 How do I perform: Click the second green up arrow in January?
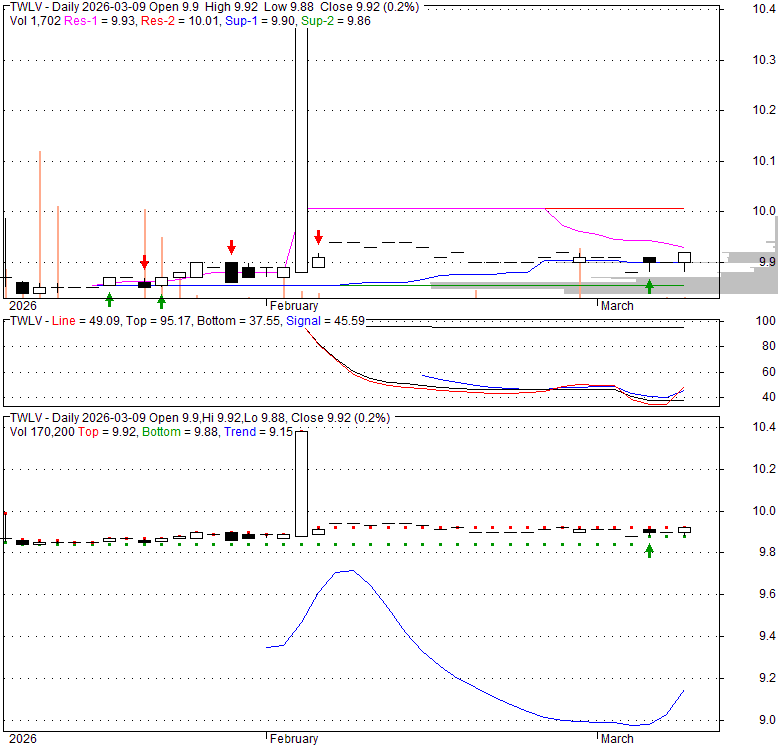[x=161, y=300]
